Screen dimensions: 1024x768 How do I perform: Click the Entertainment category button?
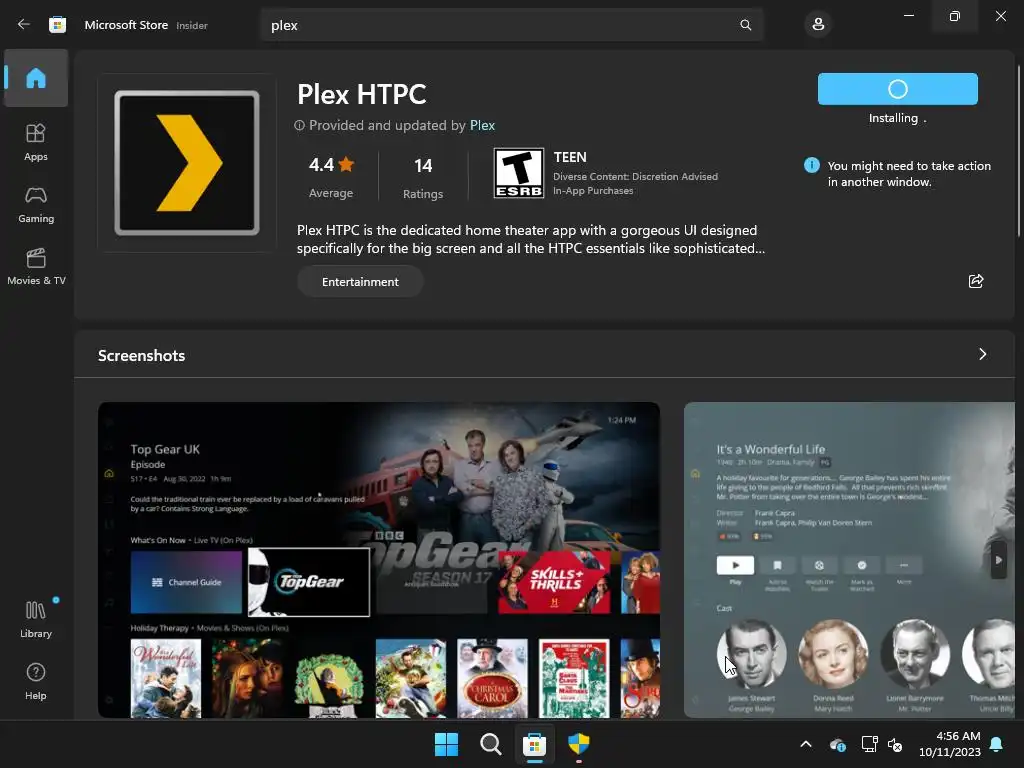point(360,281)
